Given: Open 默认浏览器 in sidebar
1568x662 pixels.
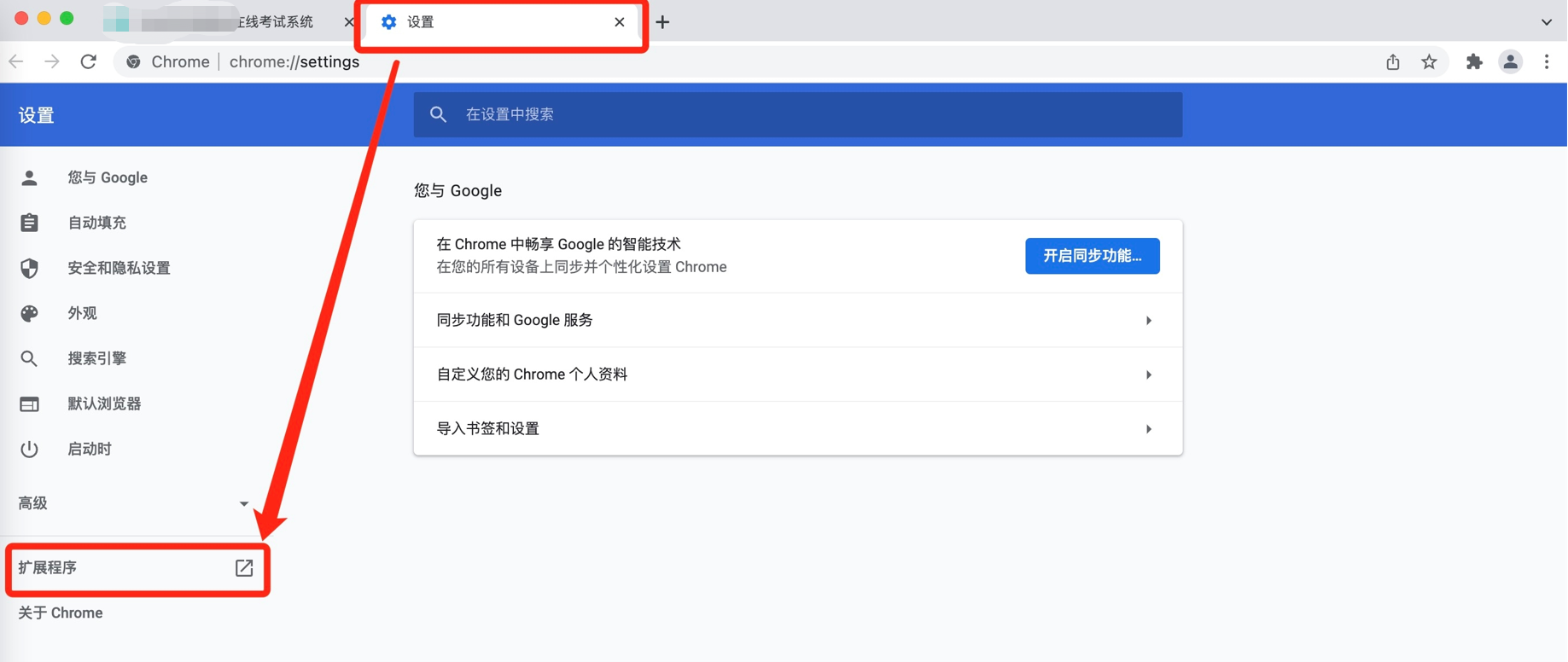Looking at the screenshot, I should [x=104, y=404].
